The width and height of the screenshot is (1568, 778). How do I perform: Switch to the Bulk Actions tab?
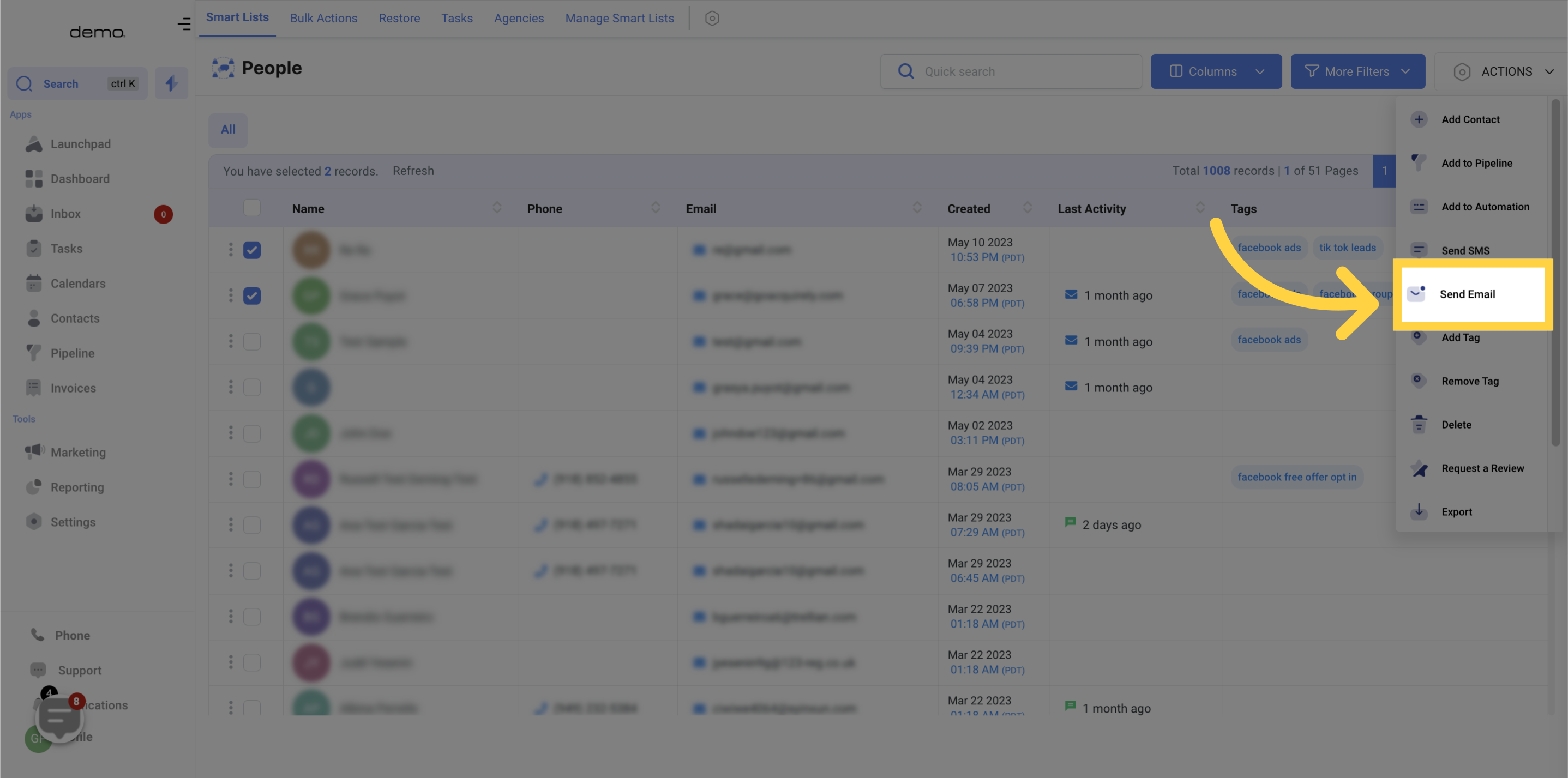click(x=323, y=18)
